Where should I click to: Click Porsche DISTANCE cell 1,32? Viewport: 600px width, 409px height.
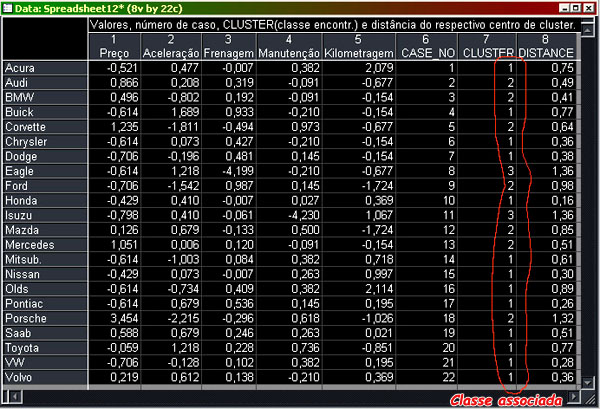[546, 318]
